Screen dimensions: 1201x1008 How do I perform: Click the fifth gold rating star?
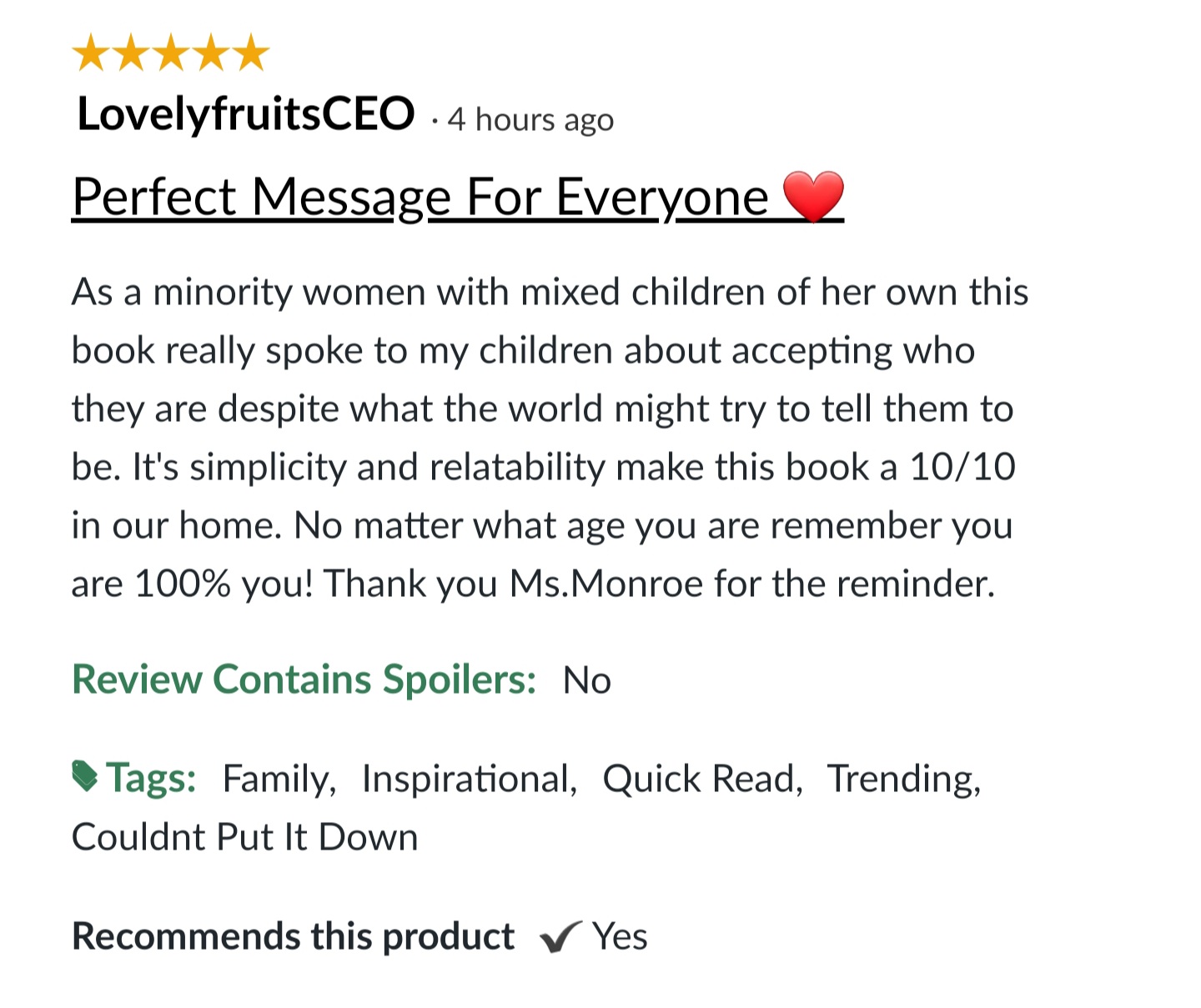coord(251,54)
